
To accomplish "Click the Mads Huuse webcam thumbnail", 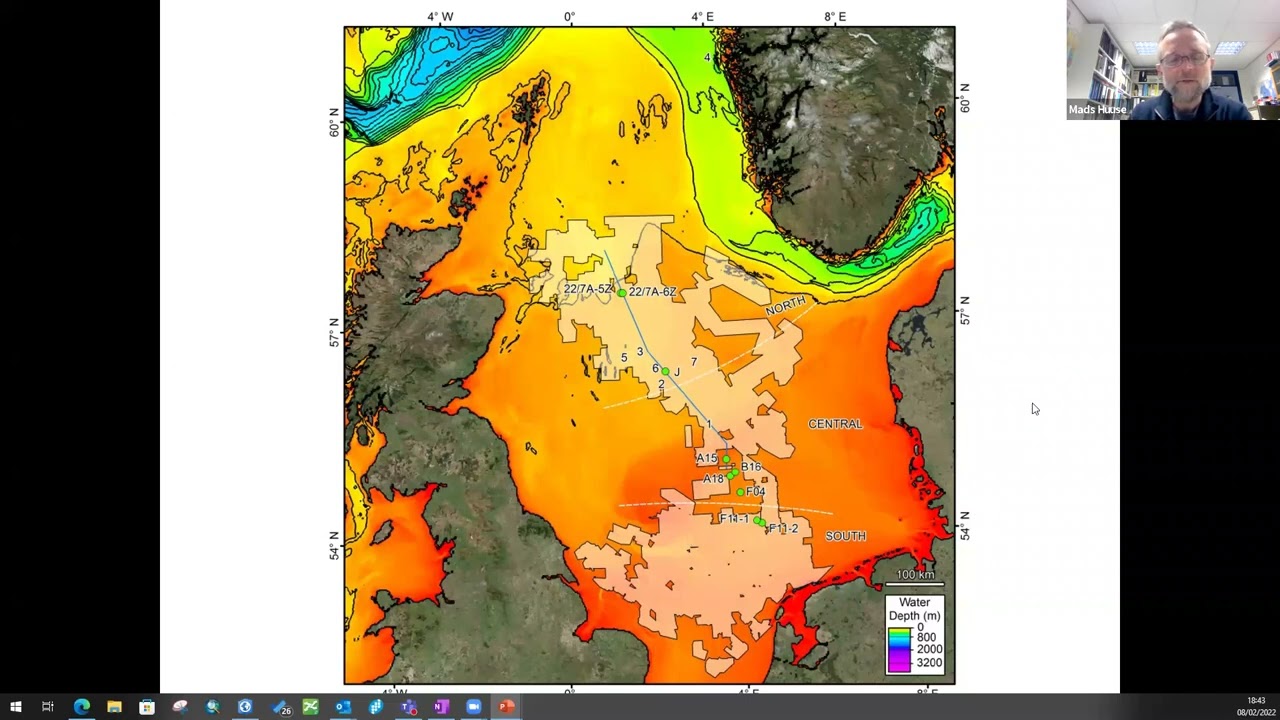I will pyautogui.click(x=1173, y=60).
